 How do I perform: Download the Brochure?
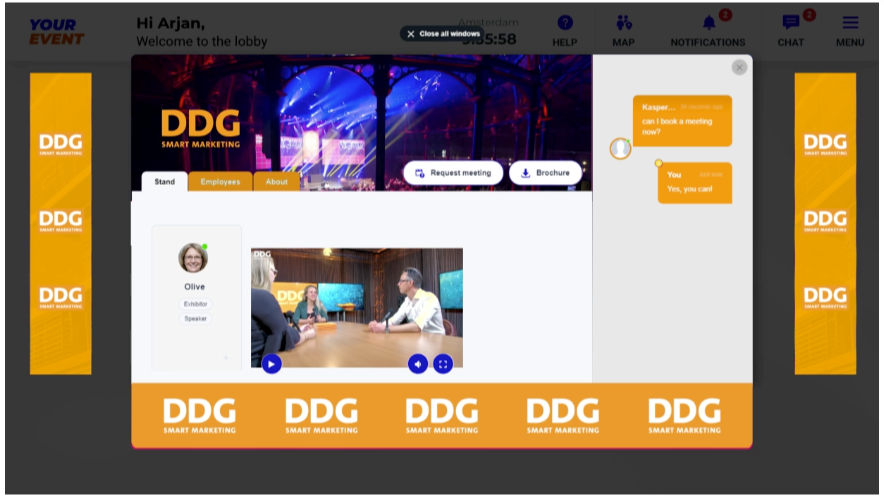[x=545, y=173]
